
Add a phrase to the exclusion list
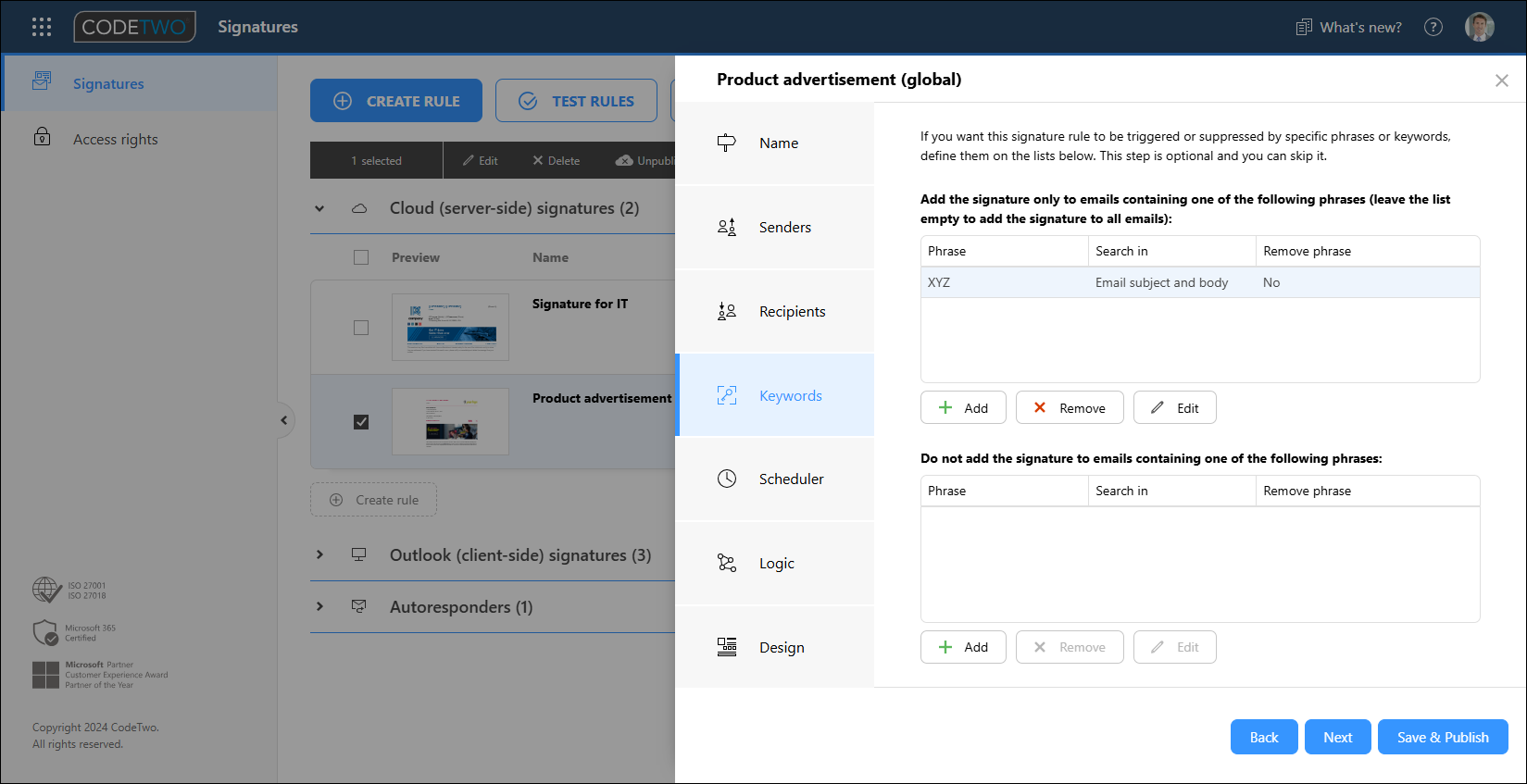(963, 647)
